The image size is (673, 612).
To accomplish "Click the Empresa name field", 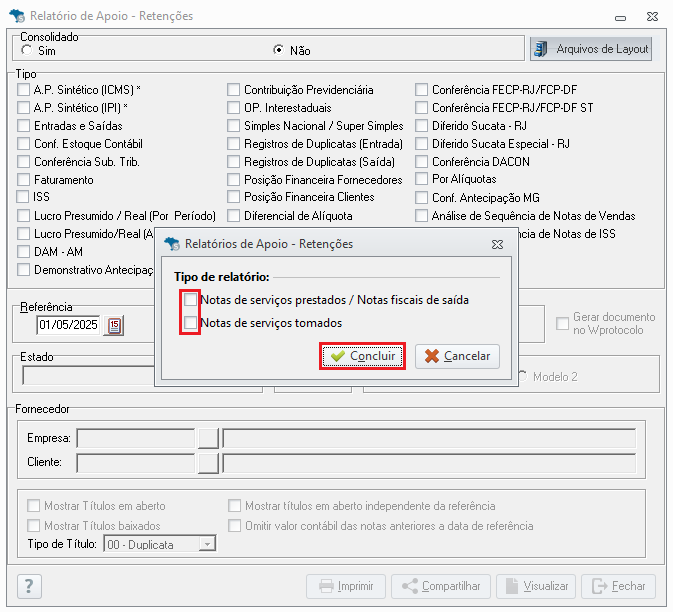I will click(x=429, y=438).
